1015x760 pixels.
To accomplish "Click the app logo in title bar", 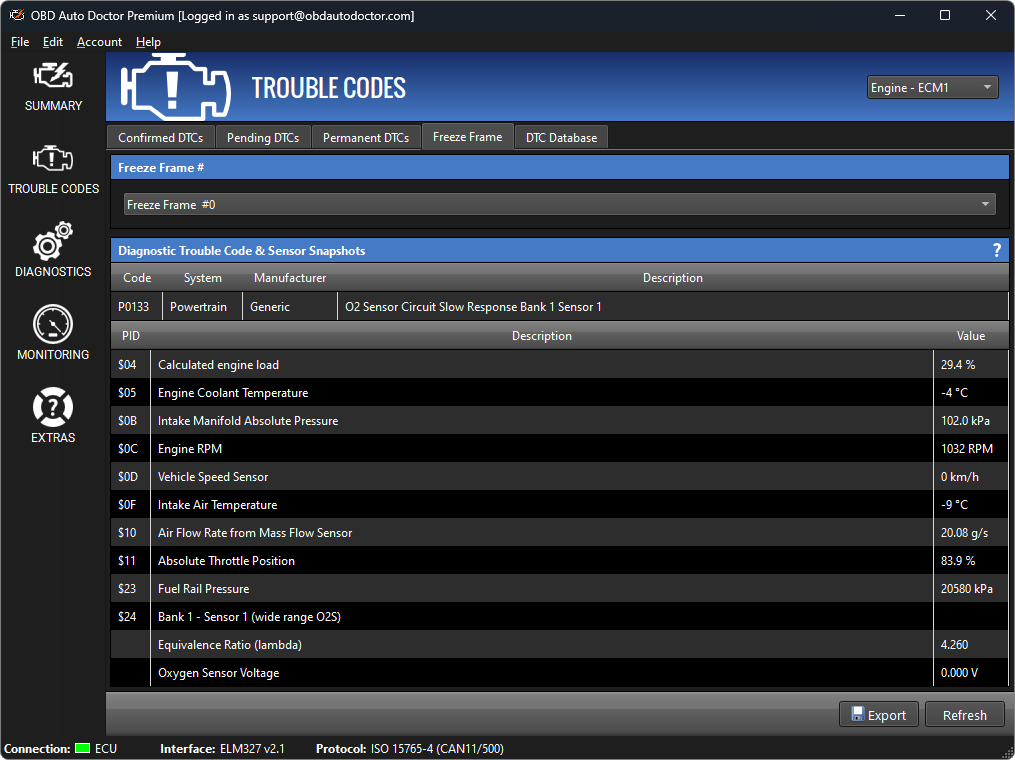I will [16, 15].
